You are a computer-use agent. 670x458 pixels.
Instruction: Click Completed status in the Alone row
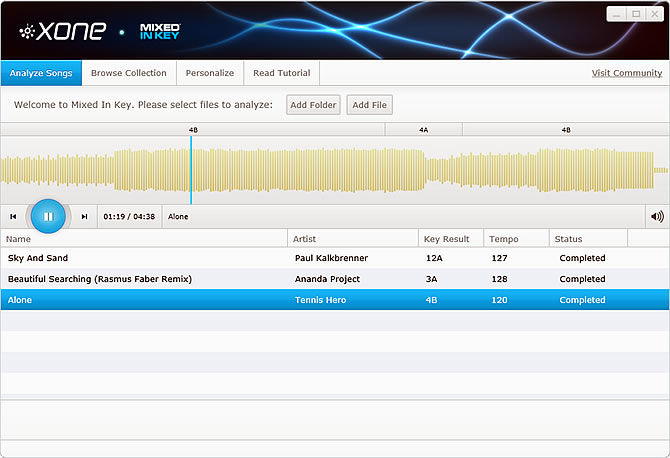click(582, 300)
